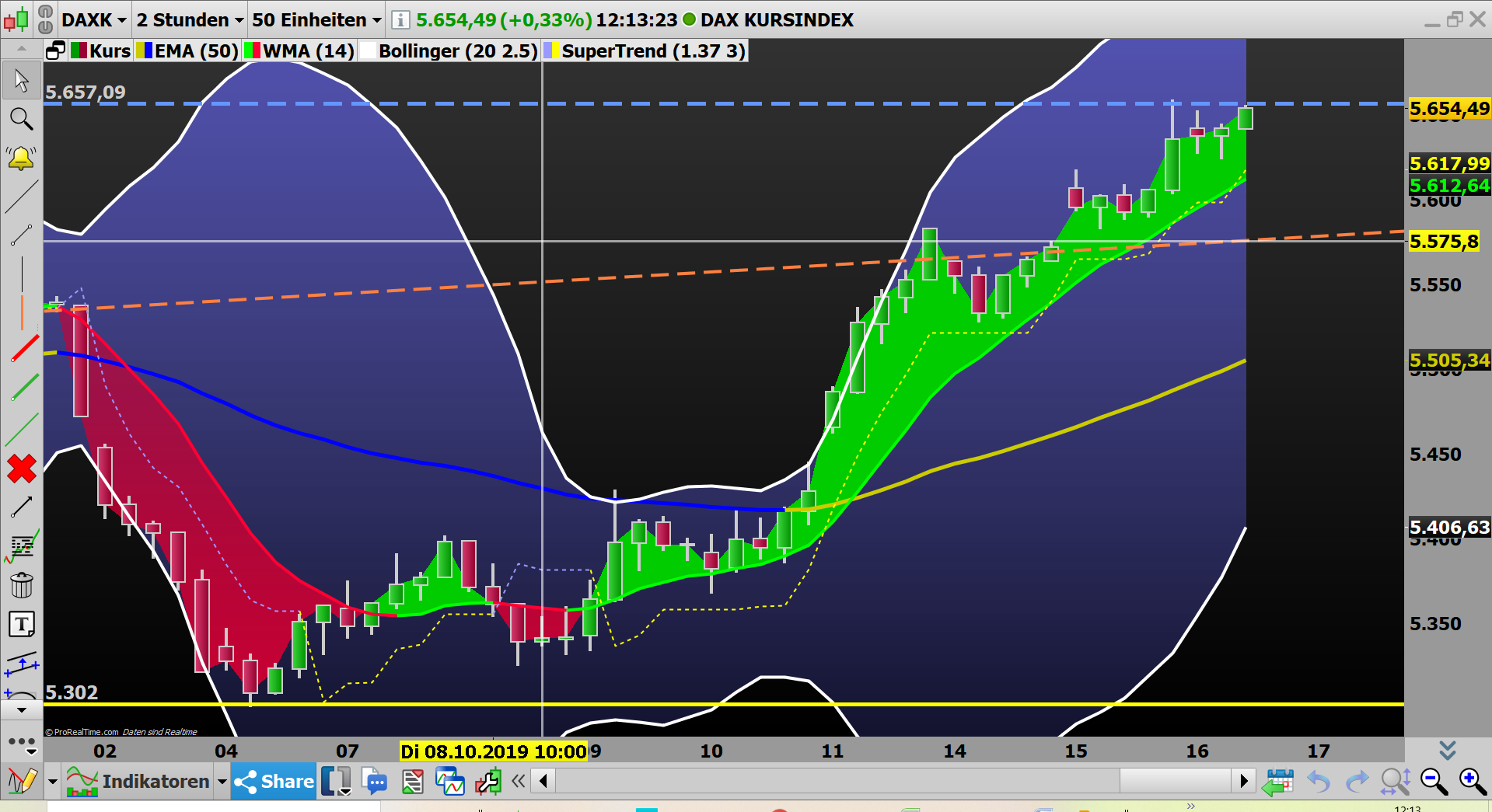Select the Text annotation tool

22,623
